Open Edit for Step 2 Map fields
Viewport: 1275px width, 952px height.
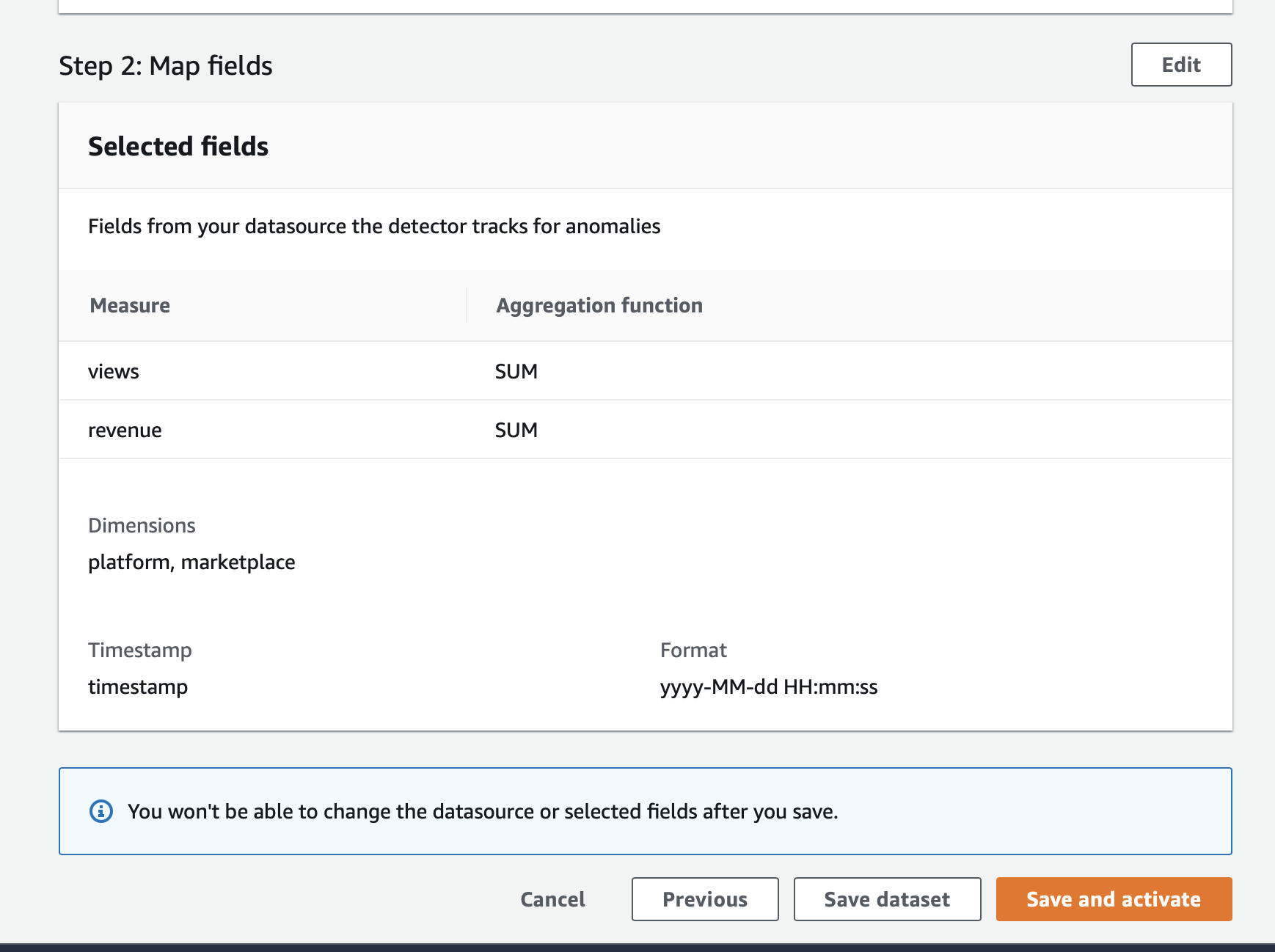(x=1181, y=65)
